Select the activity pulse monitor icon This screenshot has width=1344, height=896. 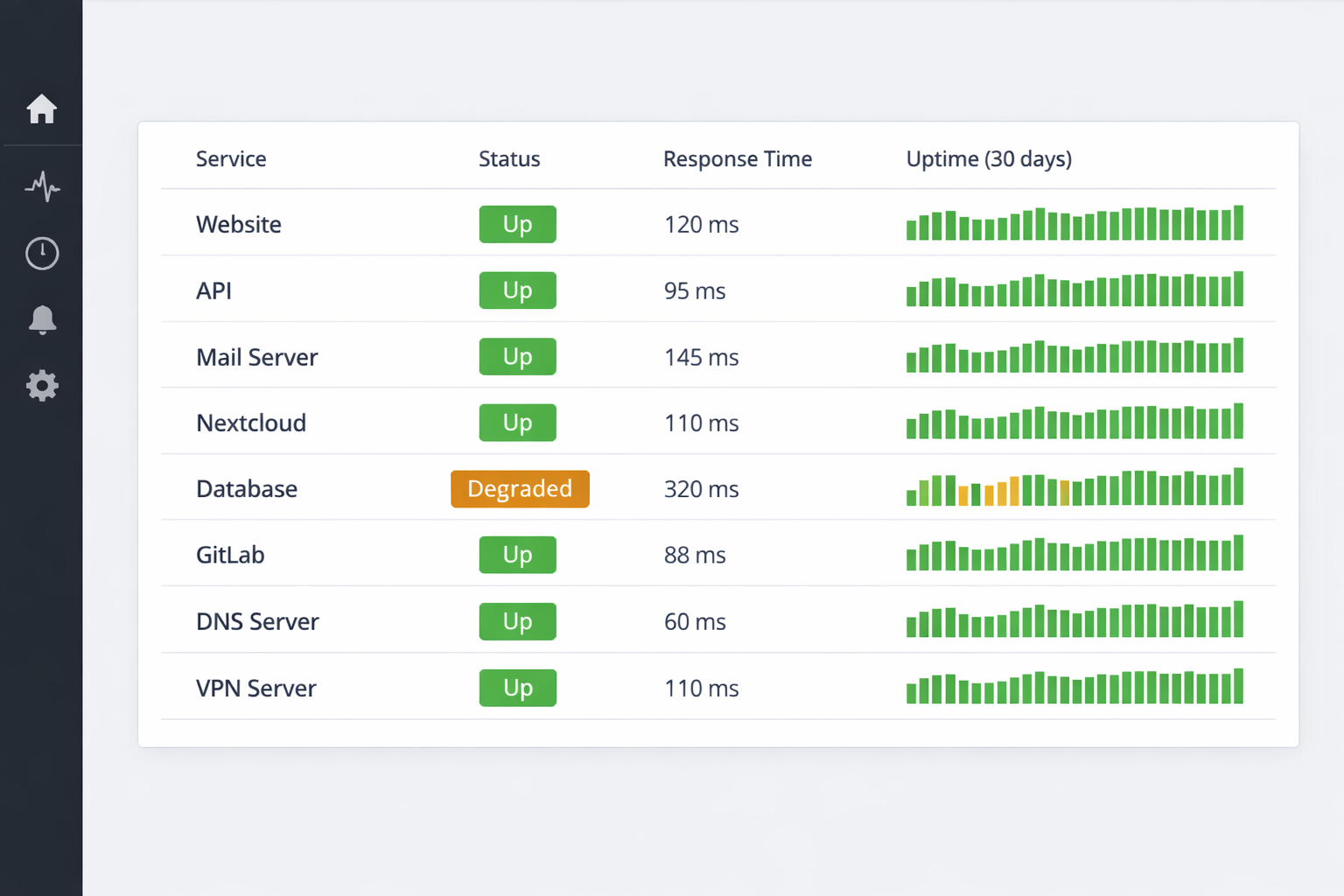coord(41,186)
